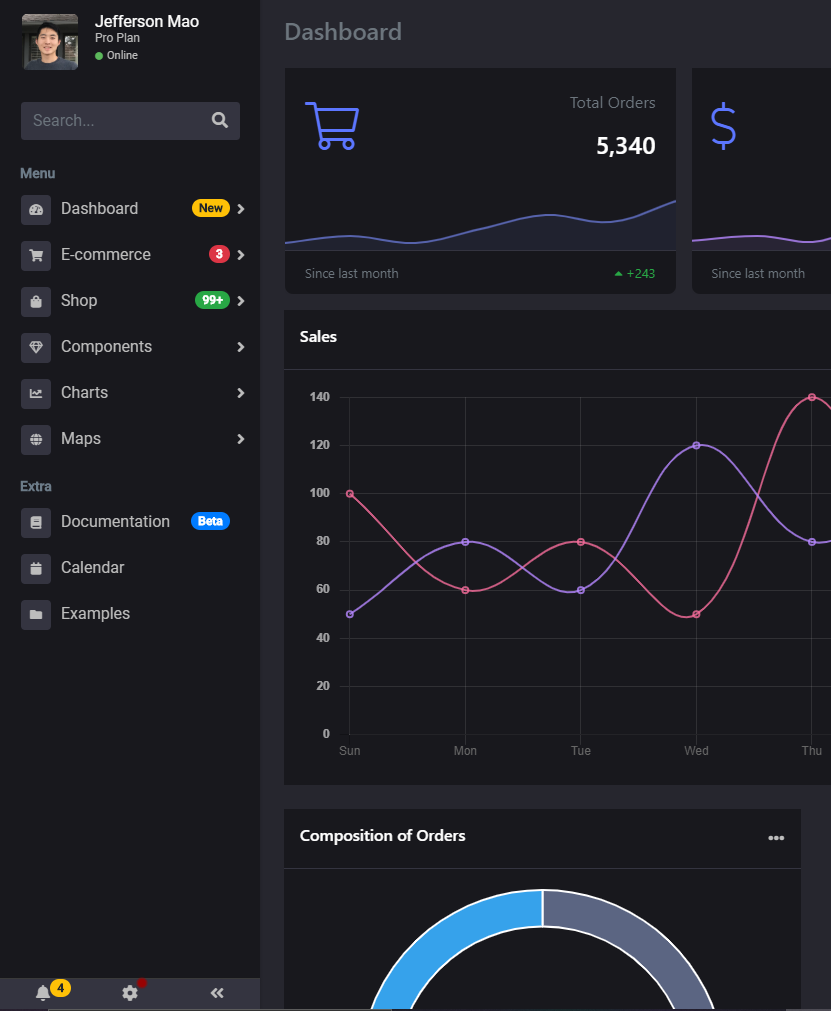Click the Total Orders sparkline chart
The height and width of the screenshot is (1011, 831).
pos(480,226)
